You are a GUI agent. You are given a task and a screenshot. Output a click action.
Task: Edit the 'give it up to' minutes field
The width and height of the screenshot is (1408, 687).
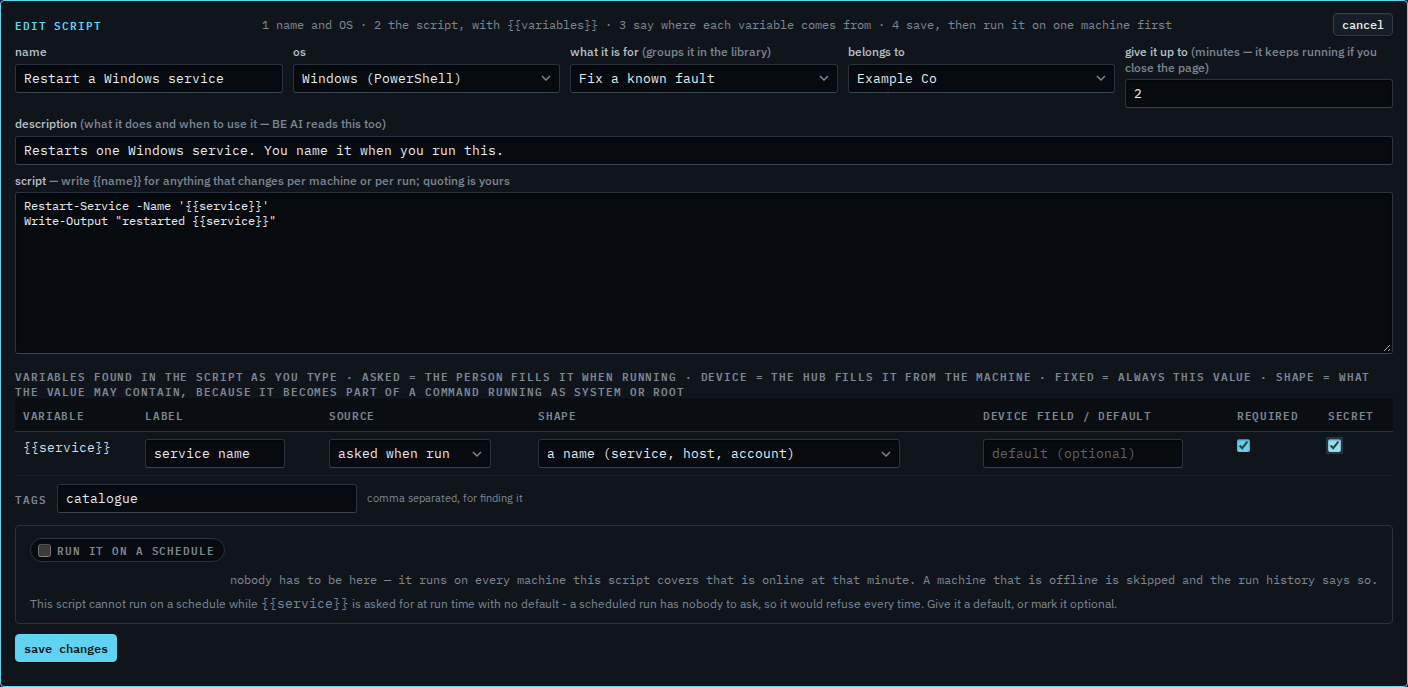pyautogui.click(x=1258, y=93)
